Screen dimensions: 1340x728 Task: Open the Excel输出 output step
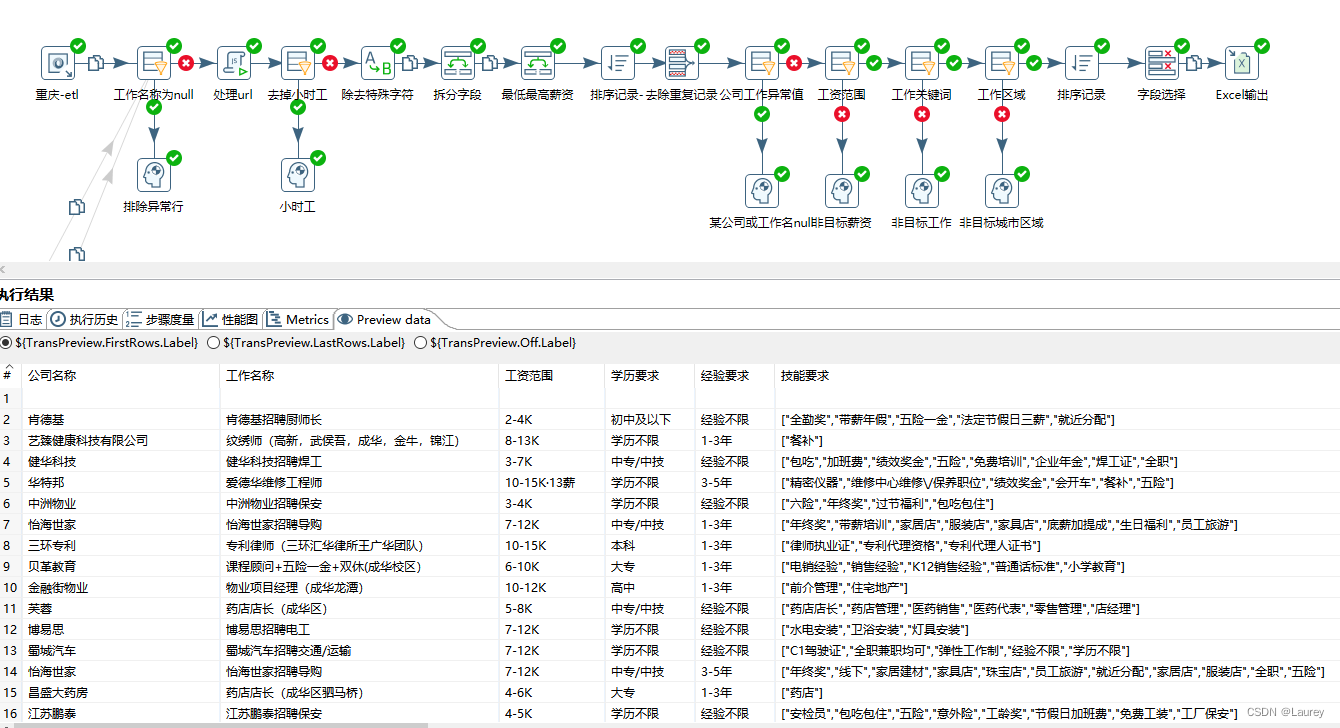(1240, 62)
